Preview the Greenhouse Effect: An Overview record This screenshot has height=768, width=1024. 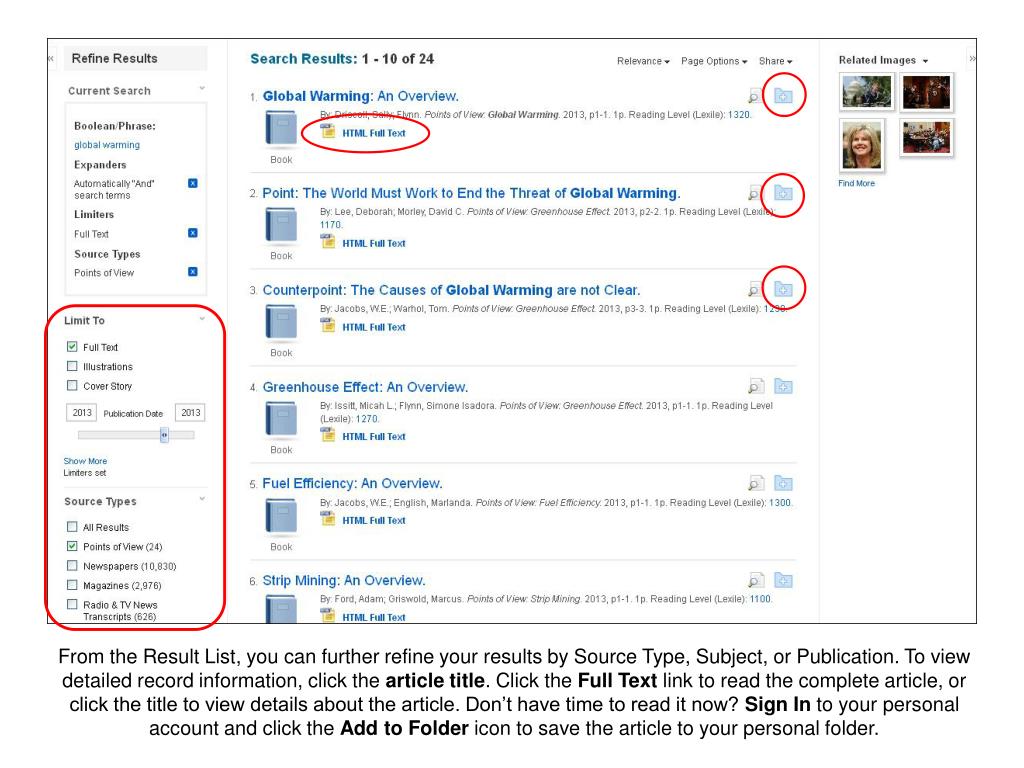click(755, 387)
